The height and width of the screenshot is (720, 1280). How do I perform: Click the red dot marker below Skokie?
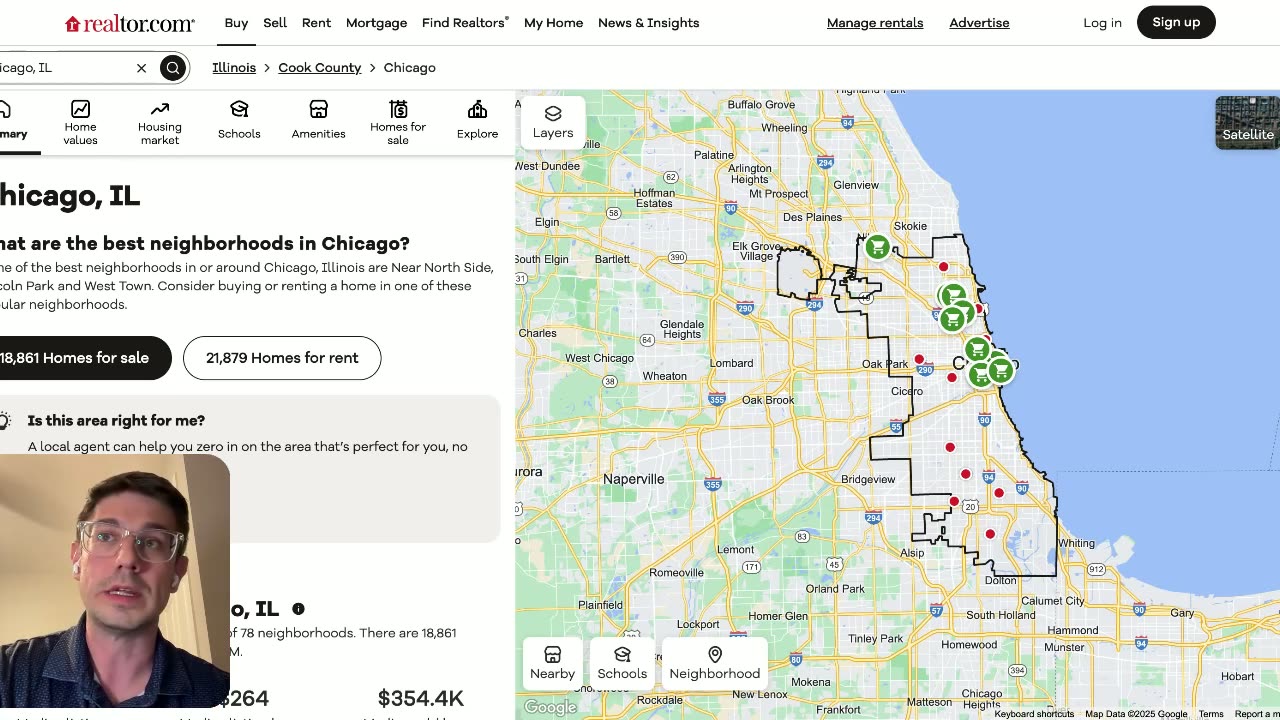(943, 267)
